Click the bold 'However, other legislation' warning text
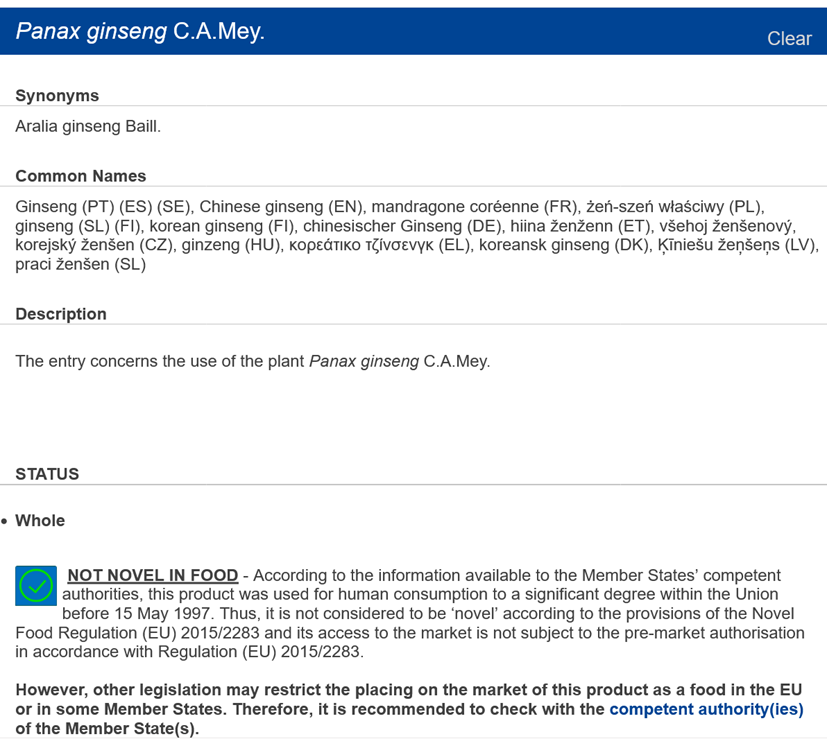 click(409, 709)
